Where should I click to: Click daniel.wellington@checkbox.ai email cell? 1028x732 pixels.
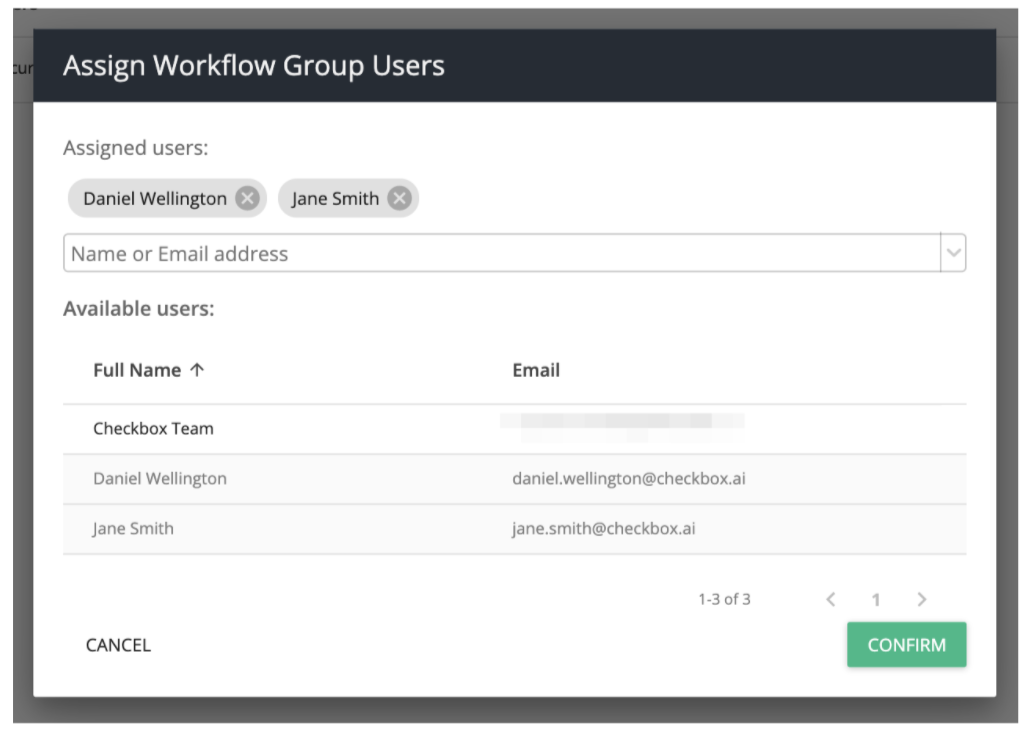[629, 479]
